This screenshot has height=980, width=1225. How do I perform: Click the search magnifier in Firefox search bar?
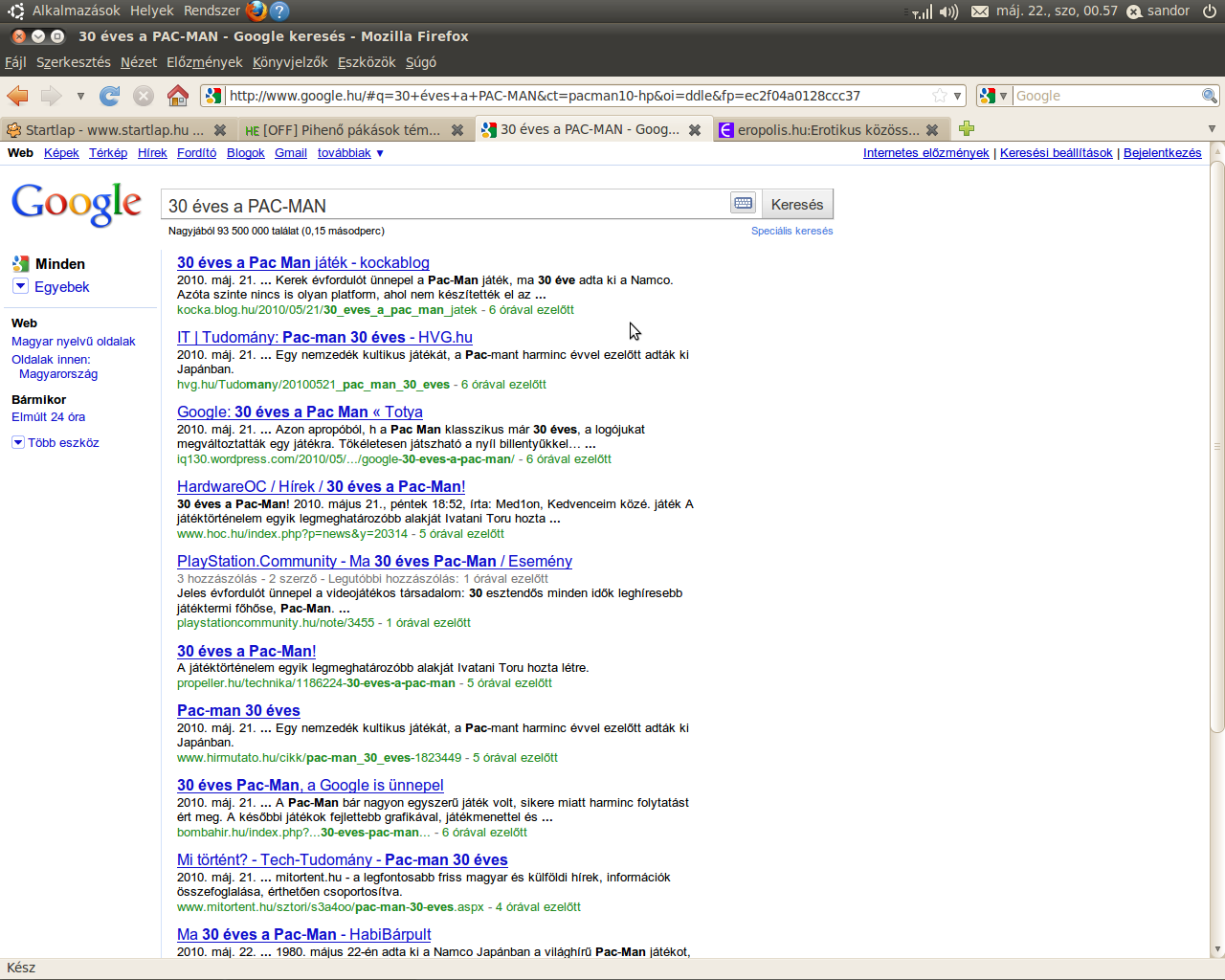1210,96
